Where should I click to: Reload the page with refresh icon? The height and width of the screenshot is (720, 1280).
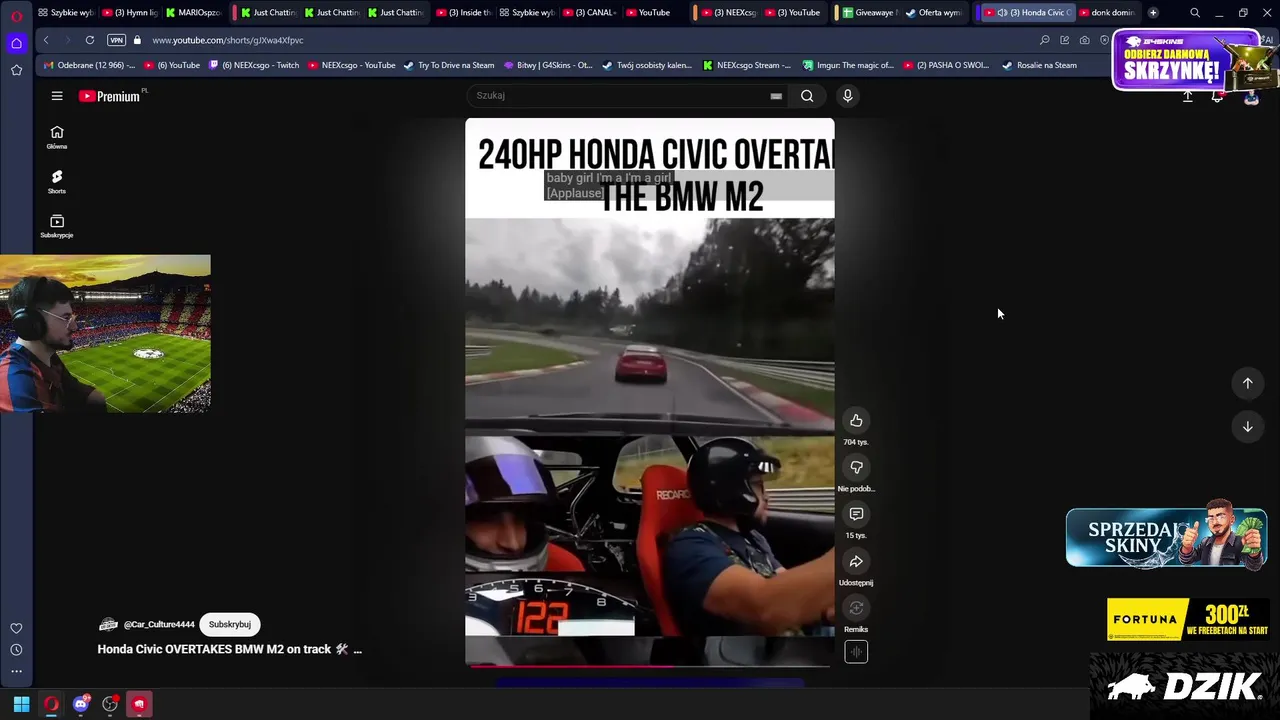coord(90,40)
